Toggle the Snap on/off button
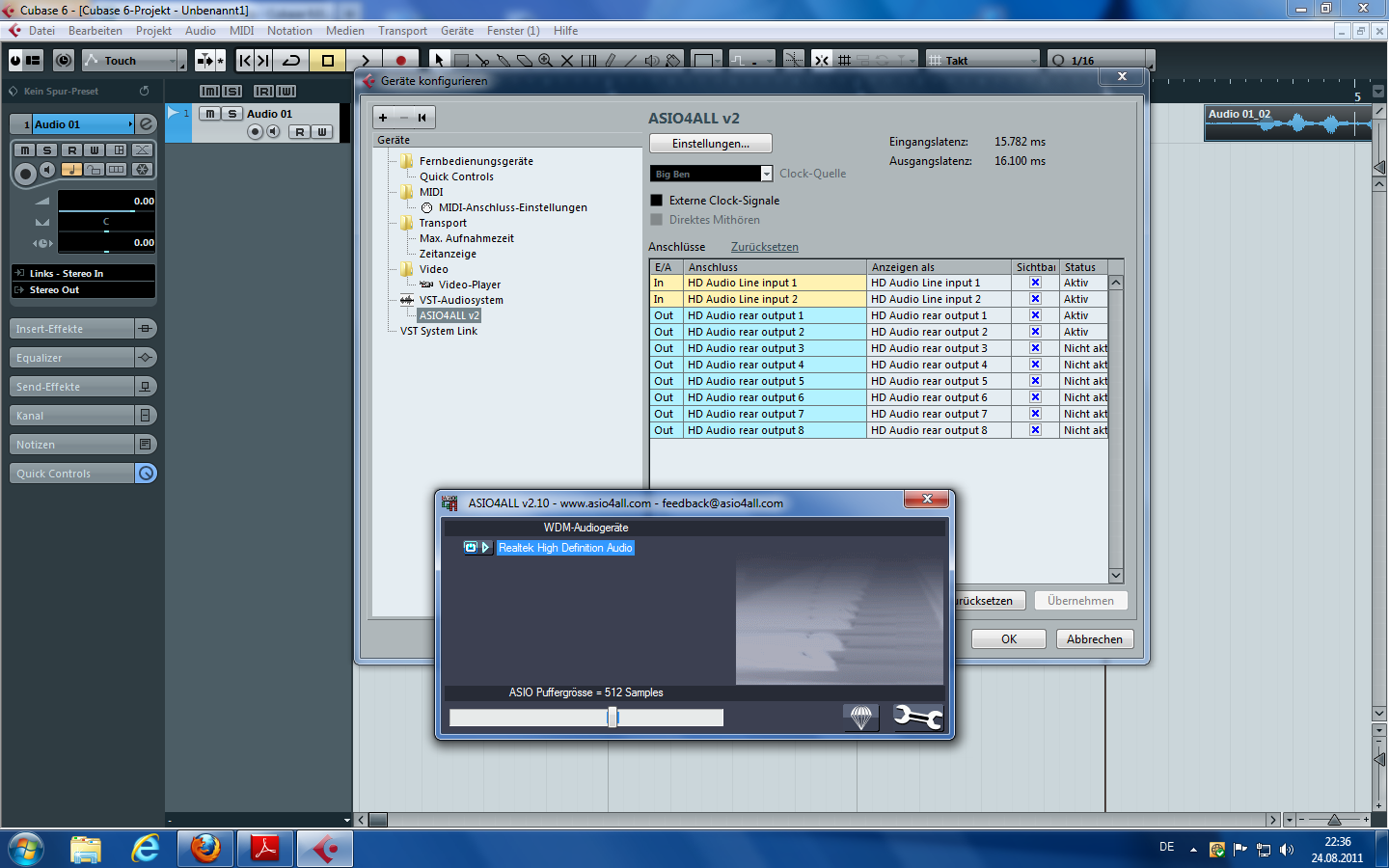1389x868 pixels. coord(822,60)
